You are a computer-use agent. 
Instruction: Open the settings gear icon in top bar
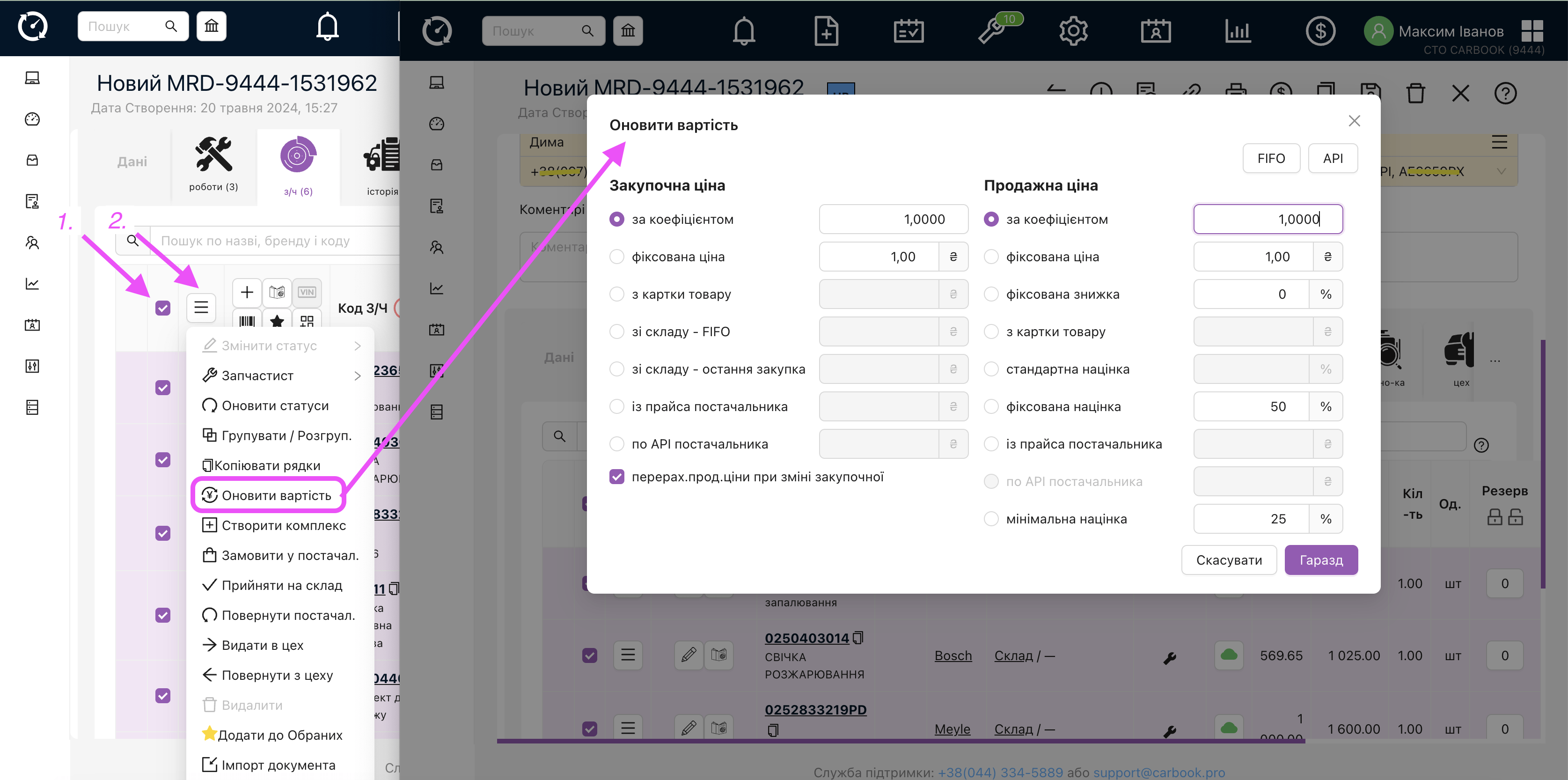coord(1073,30)
